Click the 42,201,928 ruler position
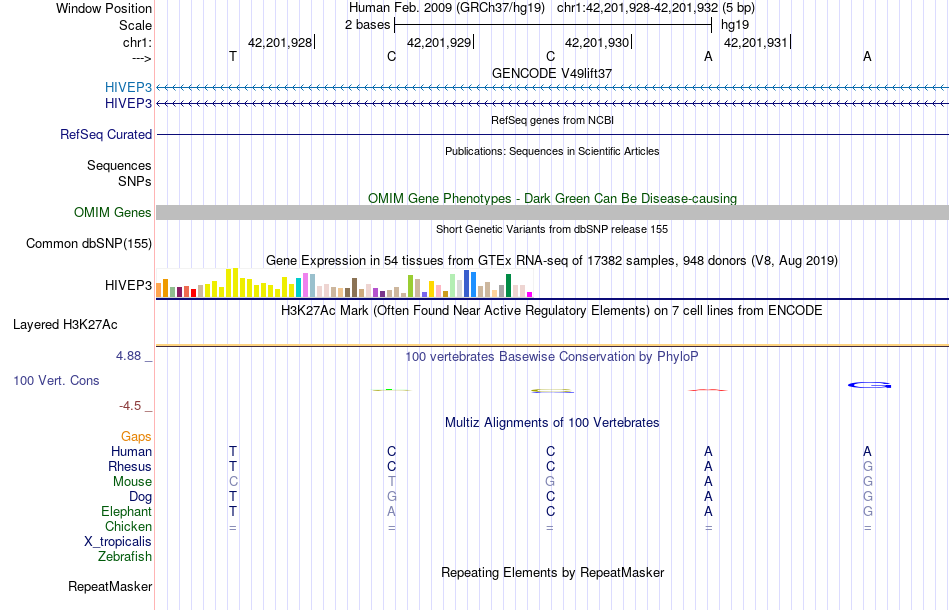 [x=280, y=42]
